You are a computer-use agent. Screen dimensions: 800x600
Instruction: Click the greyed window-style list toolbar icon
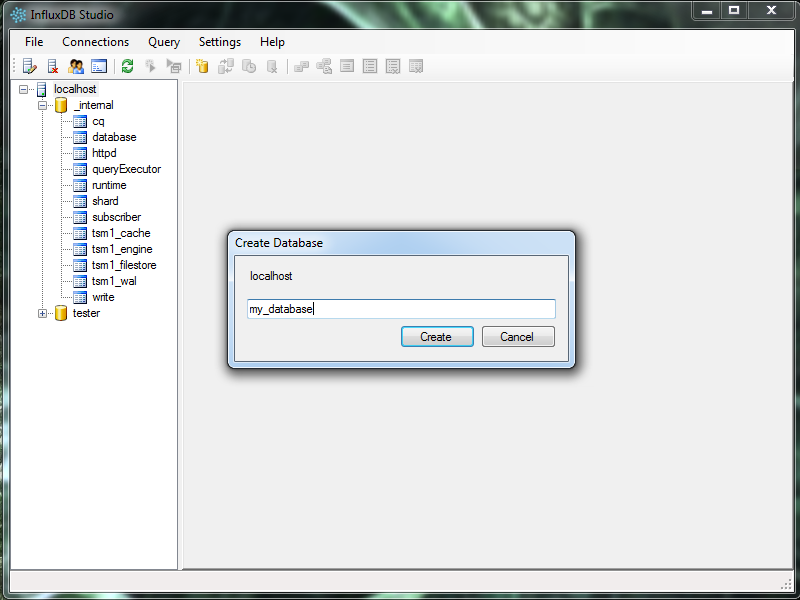click(347, 66)
